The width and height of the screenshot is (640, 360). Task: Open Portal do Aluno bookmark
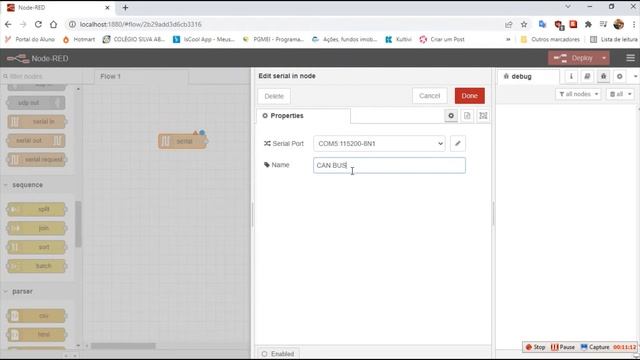point(30,40)
